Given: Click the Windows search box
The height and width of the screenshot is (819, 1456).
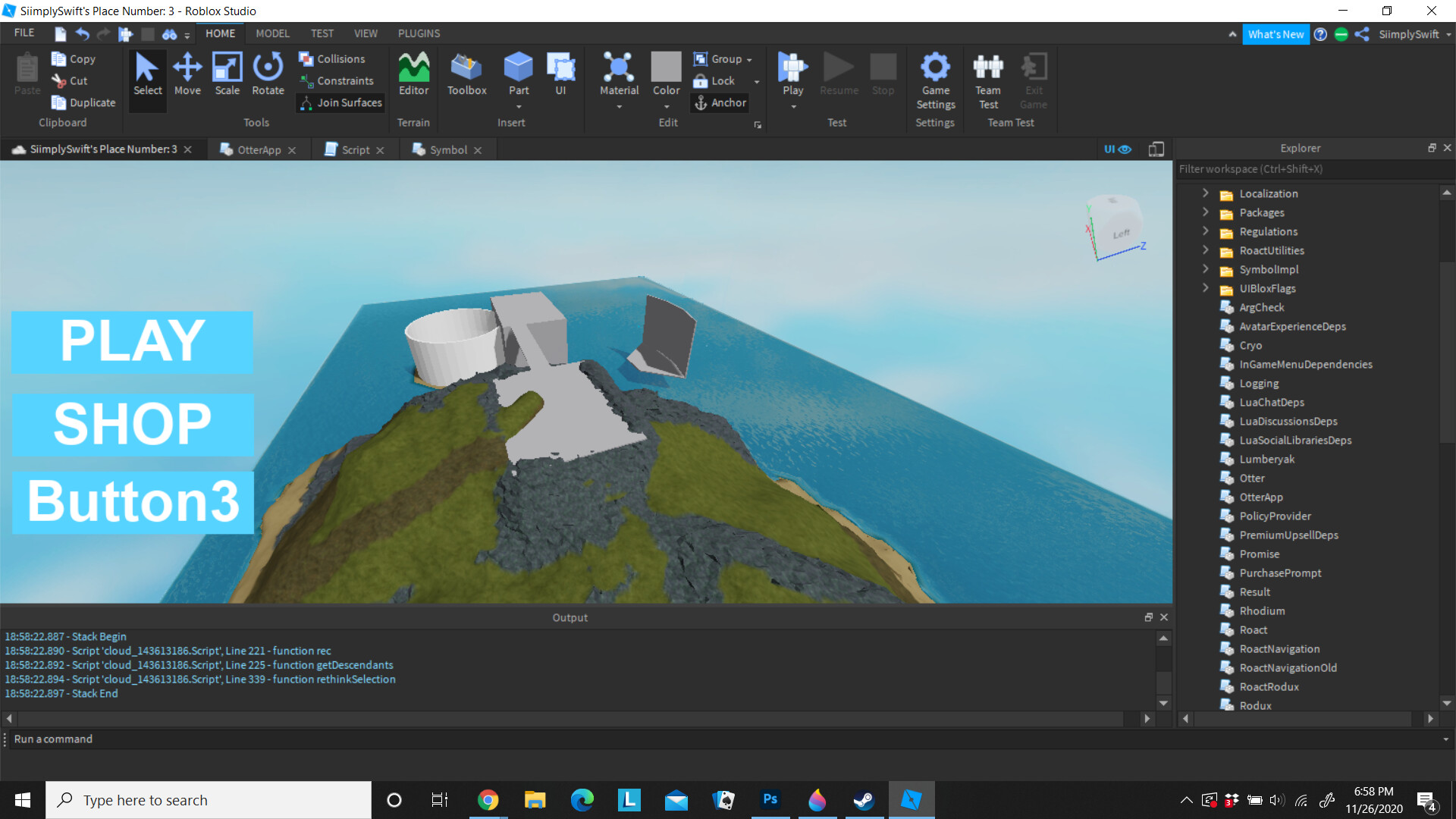Looking at the screenshot, I should click(x=209, y=800).
